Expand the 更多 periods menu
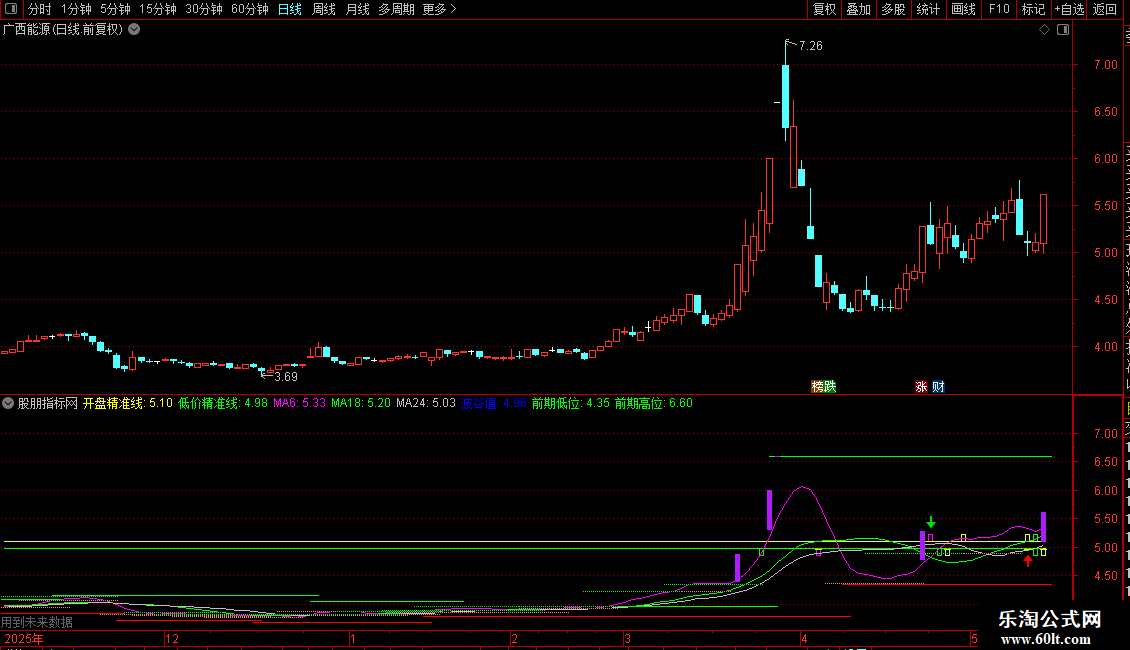The image size is (1130, 650). 440,9
